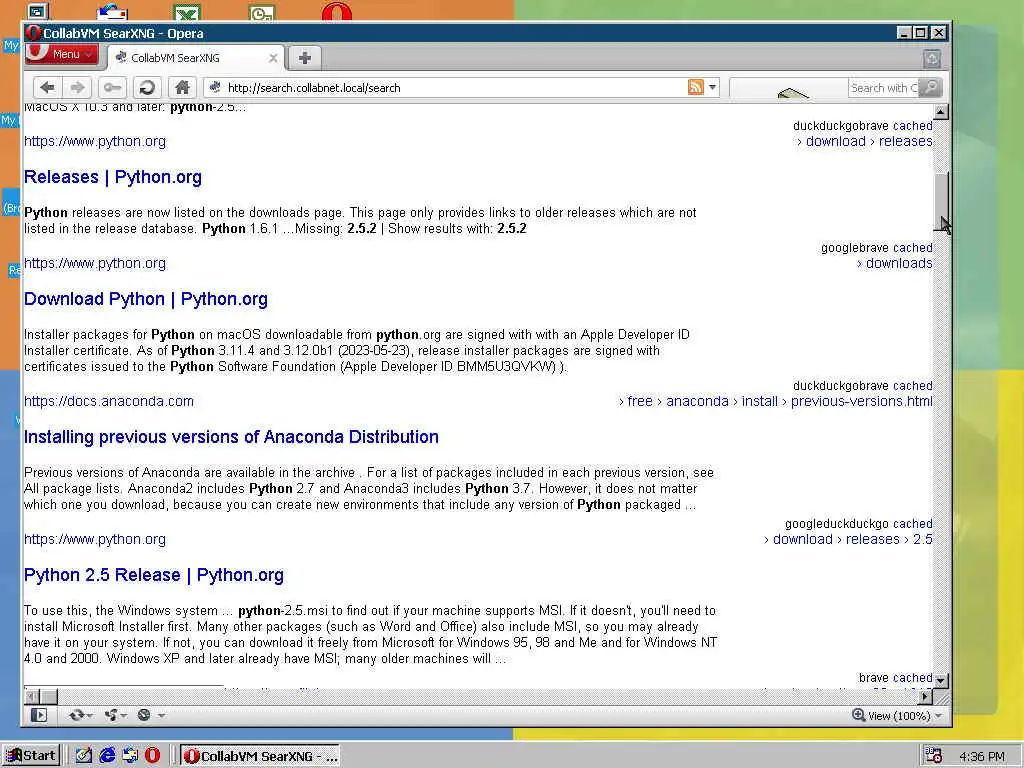Expand the Opera Turbo dropdown arrow
The height and width of the screenshot is (768, 1024).
(x=161, y=716)
